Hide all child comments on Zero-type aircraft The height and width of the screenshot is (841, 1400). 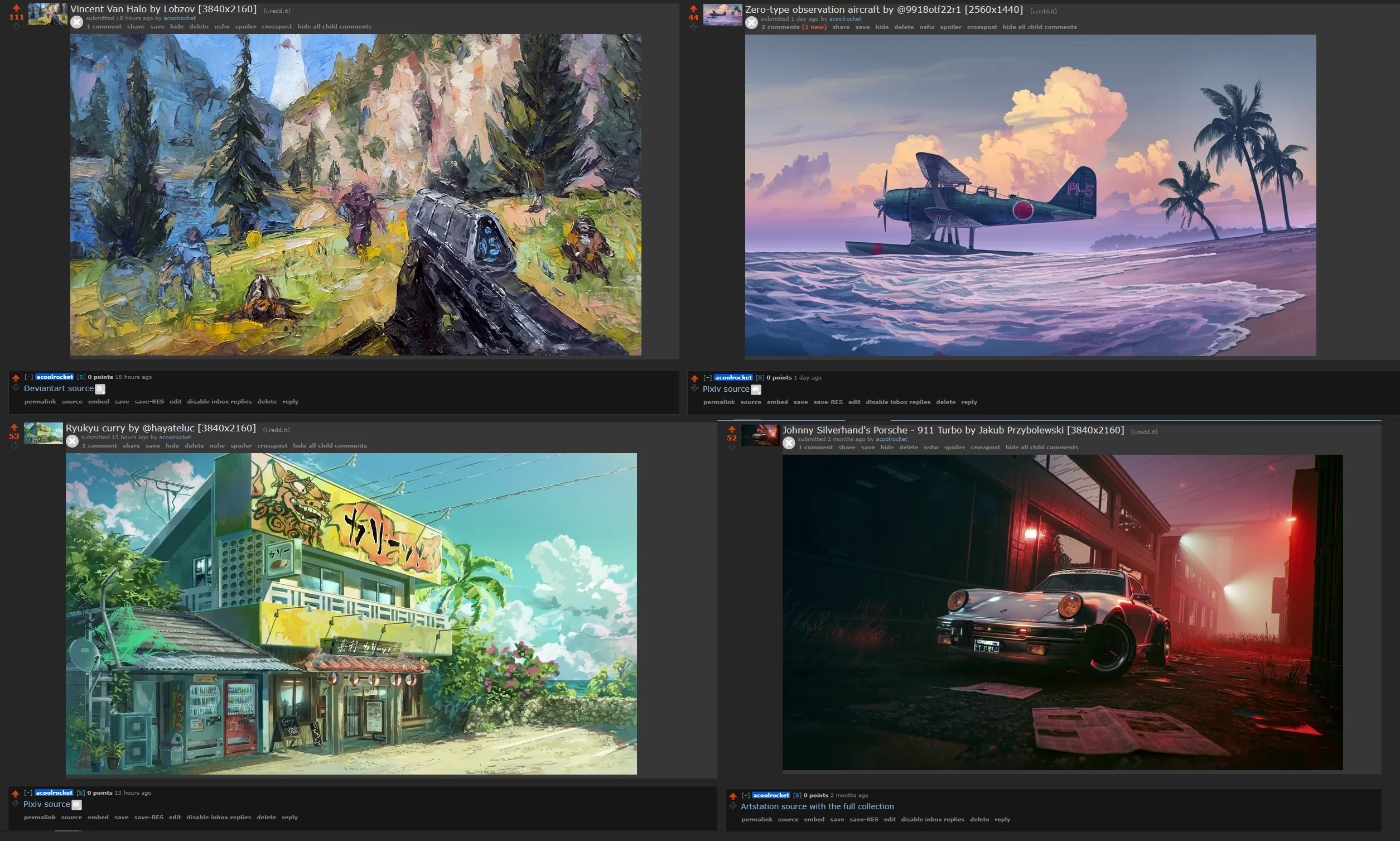(1040, 27)
